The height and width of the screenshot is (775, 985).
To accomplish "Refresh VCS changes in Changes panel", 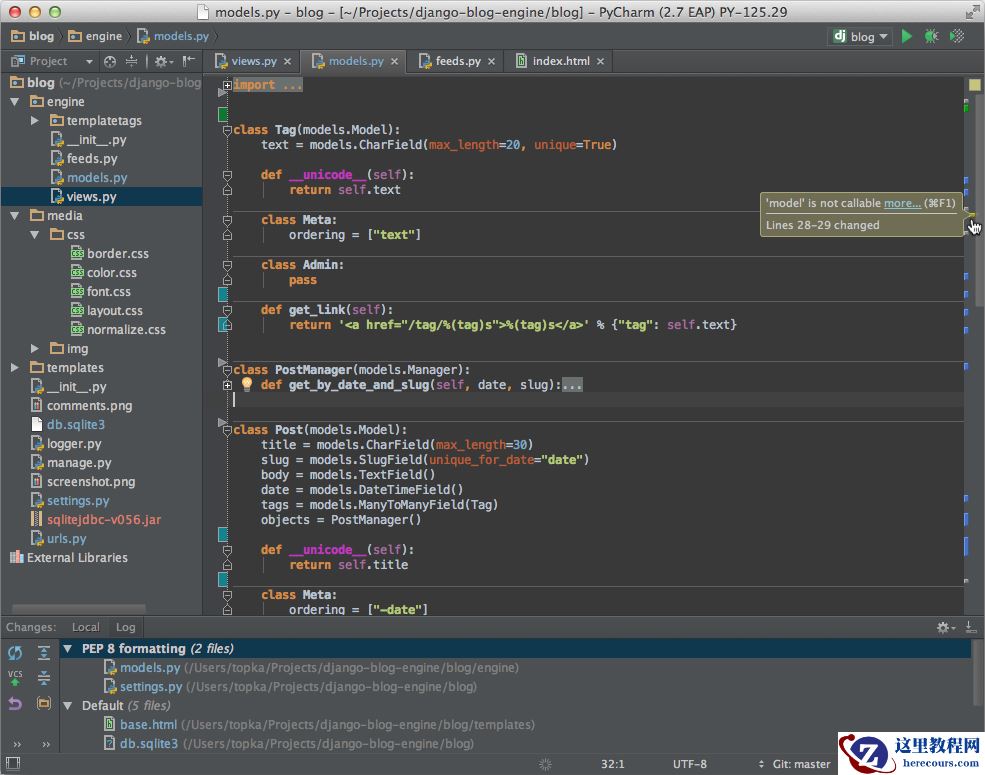I will click(15, 652).
